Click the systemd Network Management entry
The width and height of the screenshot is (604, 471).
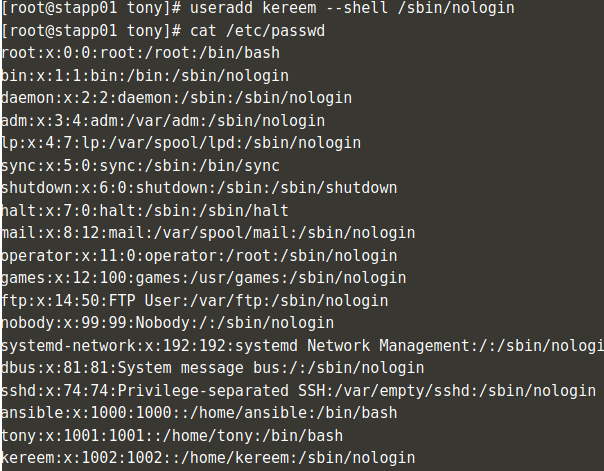coord(300,346)
